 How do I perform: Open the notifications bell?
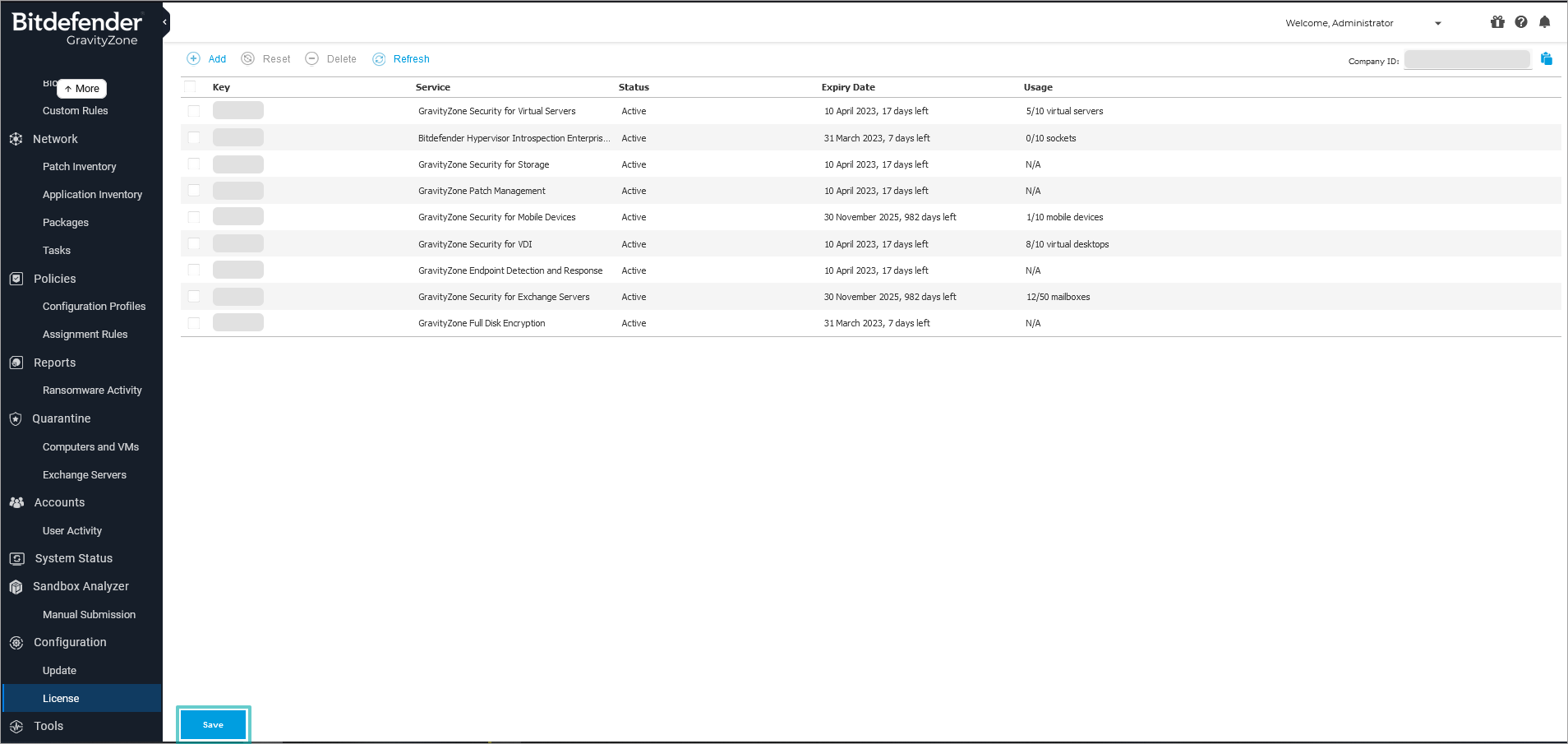[1545, 22]
